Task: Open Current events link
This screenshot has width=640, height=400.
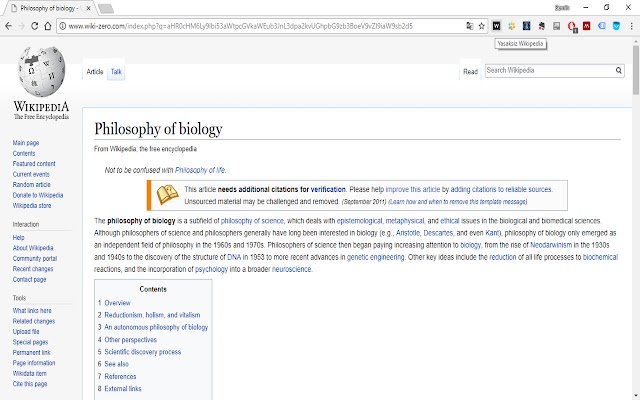Action: click(31, 174)
